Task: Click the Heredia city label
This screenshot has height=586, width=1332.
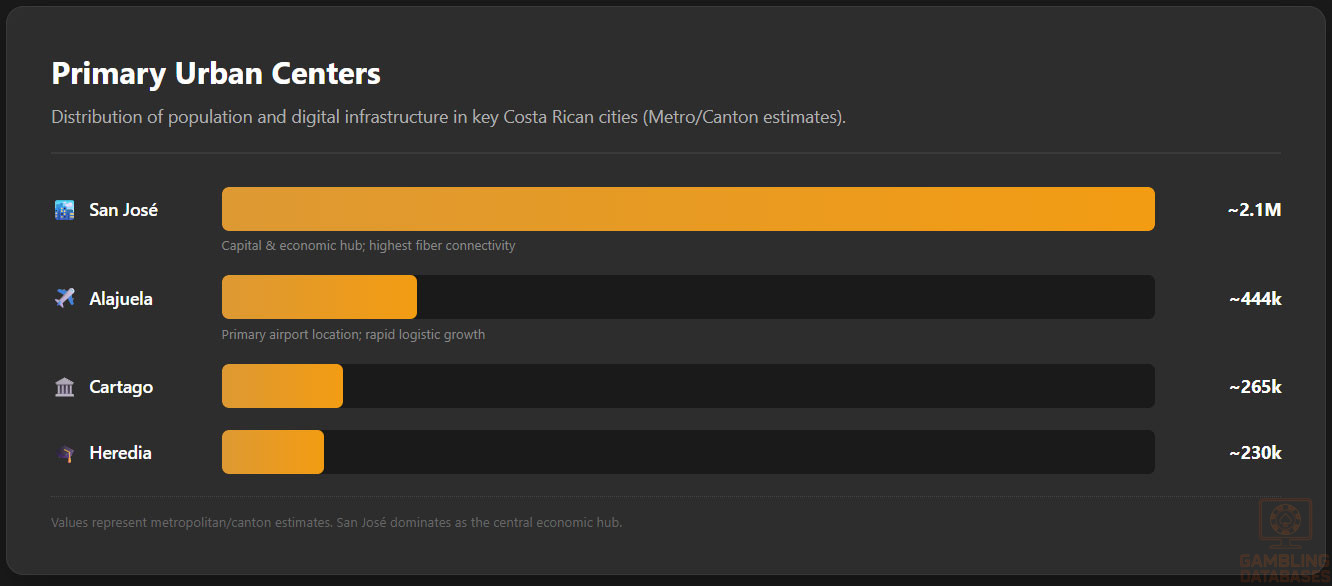Action: (x=120, y=453)
